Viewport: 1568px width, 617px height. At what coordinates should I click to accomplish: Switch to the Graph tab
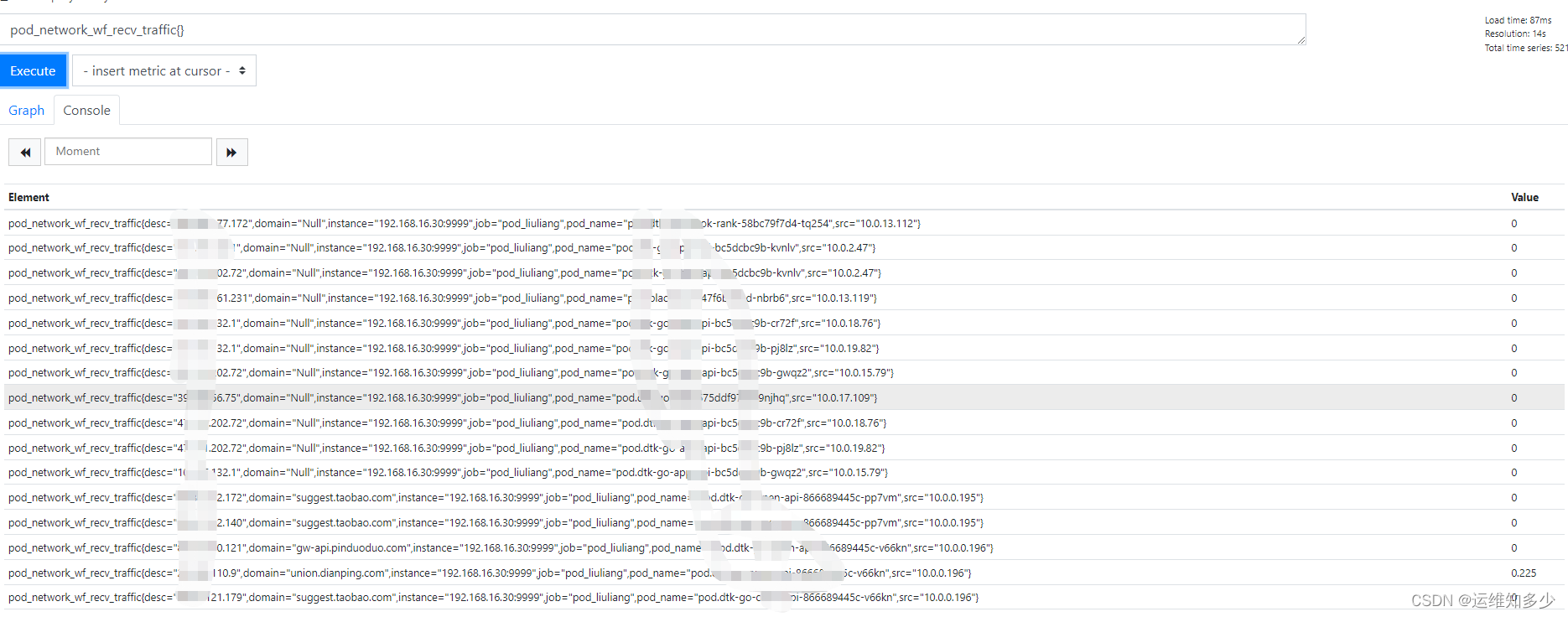pyautogui.click(x=26, y=110)
